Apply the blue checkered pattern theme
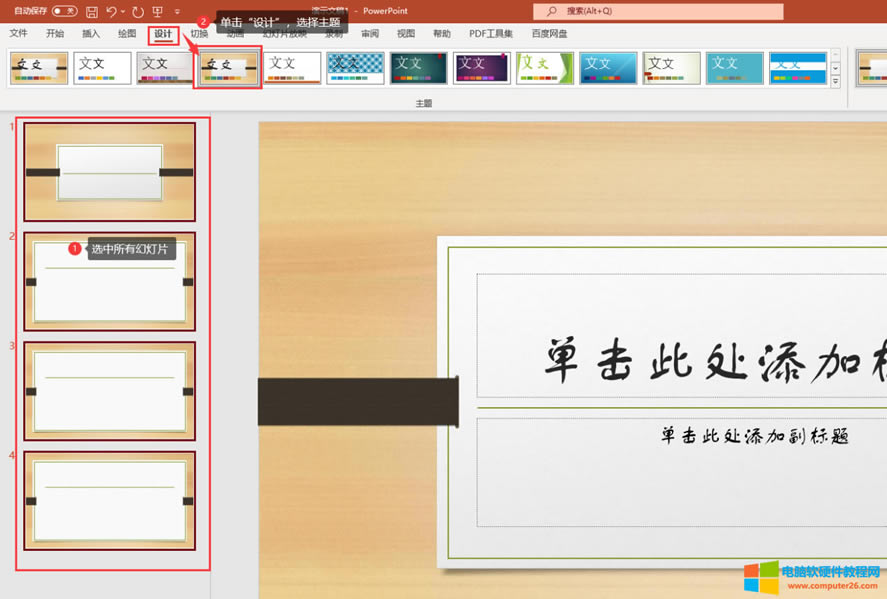The image size is (887, 599). click(355, 67)
